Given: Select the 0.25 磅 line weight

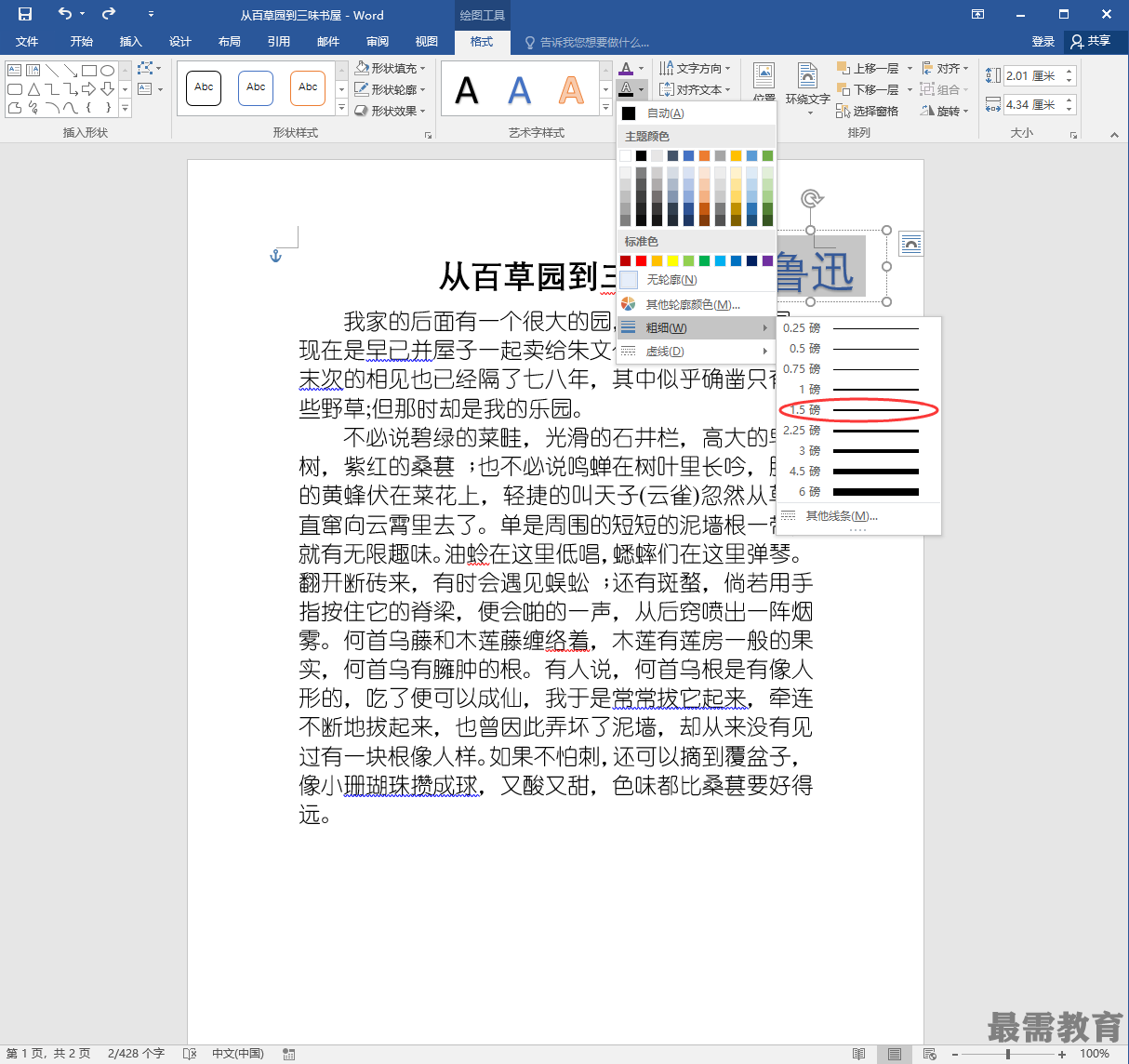Looking at the screenshot, I should coord(858,327).
